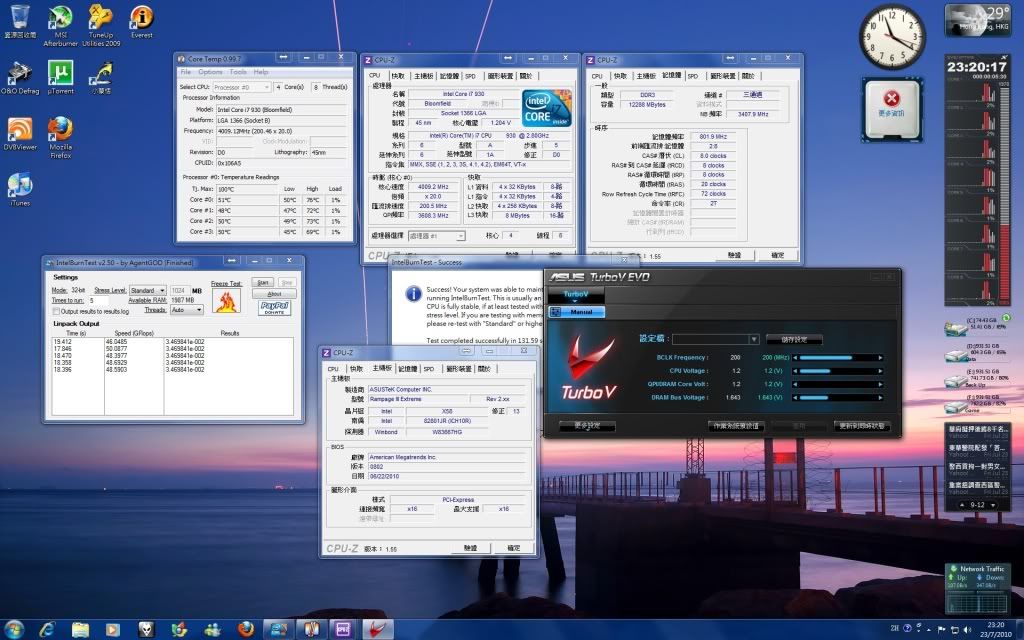Click the bottom-right refresh status button in TurboV
The image size is (1024, 640).
click(861, 426)
